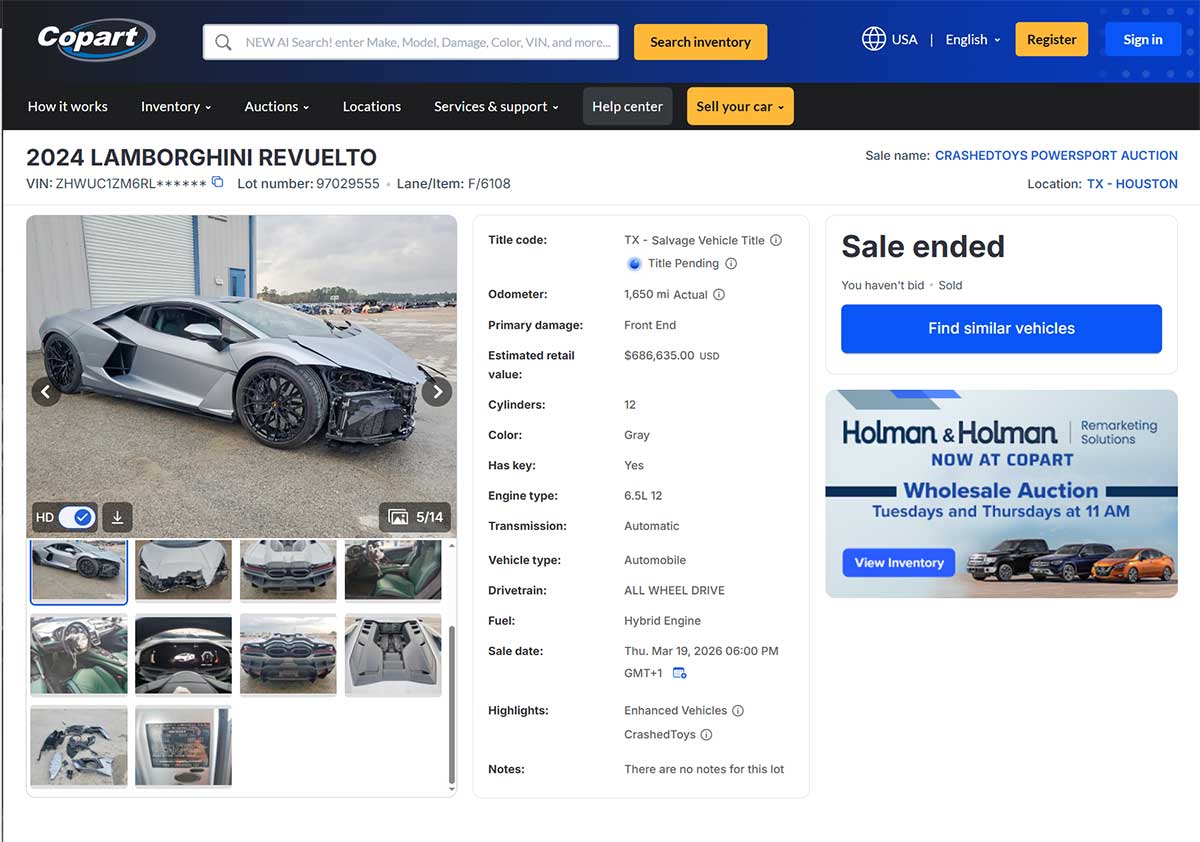Image resolution: width=1200 pixels, height=842 pixels.
Task: Copy the VIN using the copy icon
Action: (x=217, y=183)
